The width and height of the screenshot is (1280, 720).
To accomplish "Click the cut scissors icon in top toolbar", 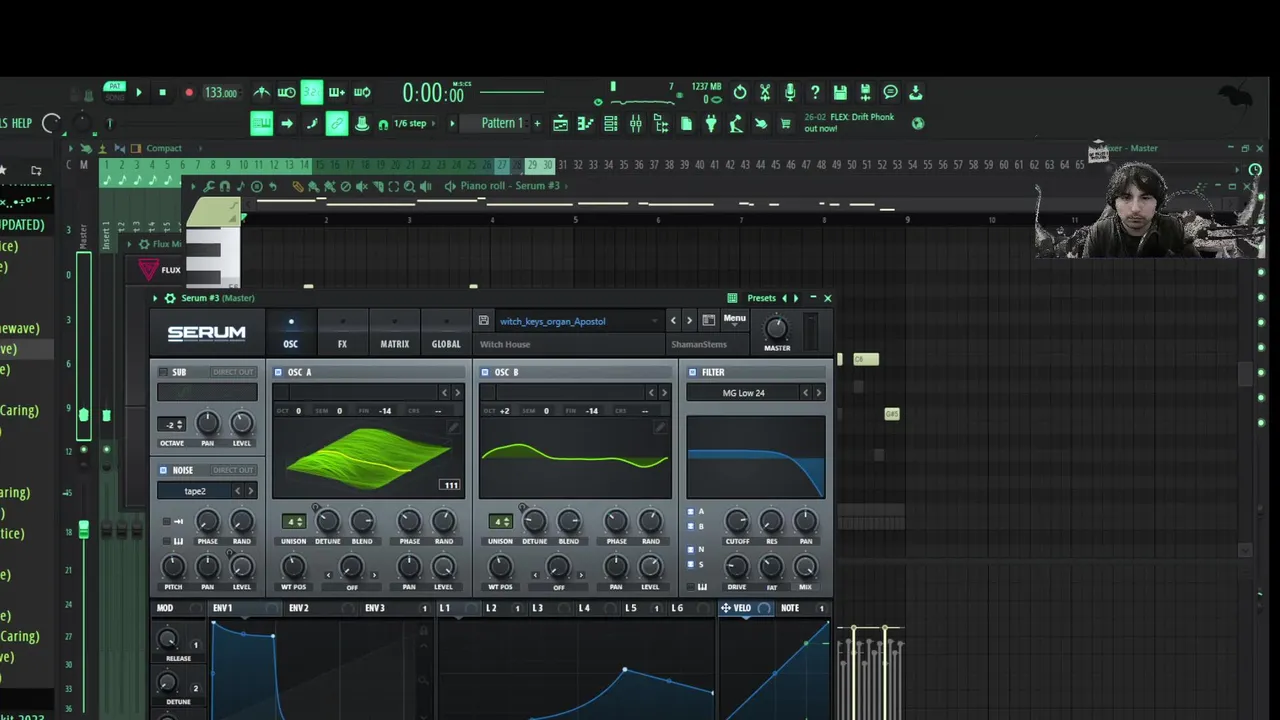I will click(x=765, y=92).
